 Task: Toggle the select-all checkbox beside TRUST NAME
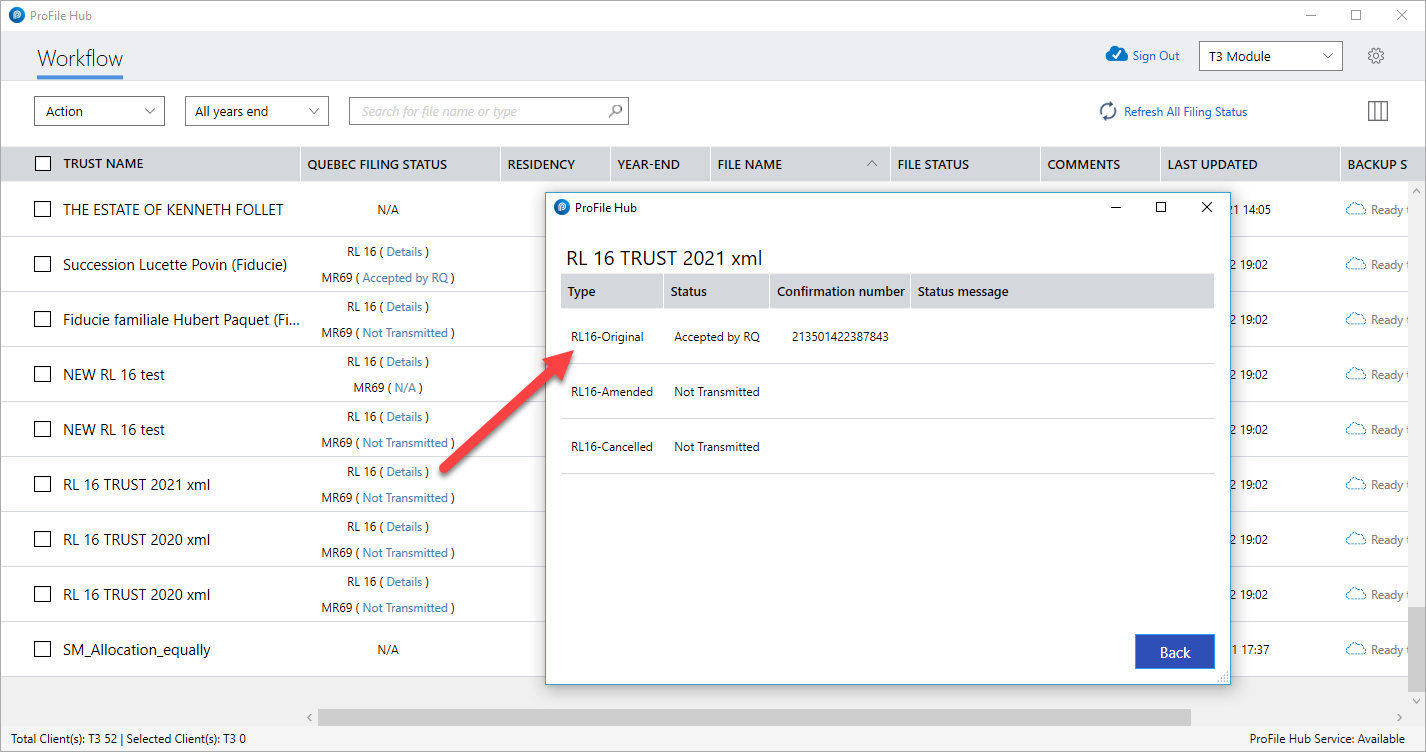[43, 164]
